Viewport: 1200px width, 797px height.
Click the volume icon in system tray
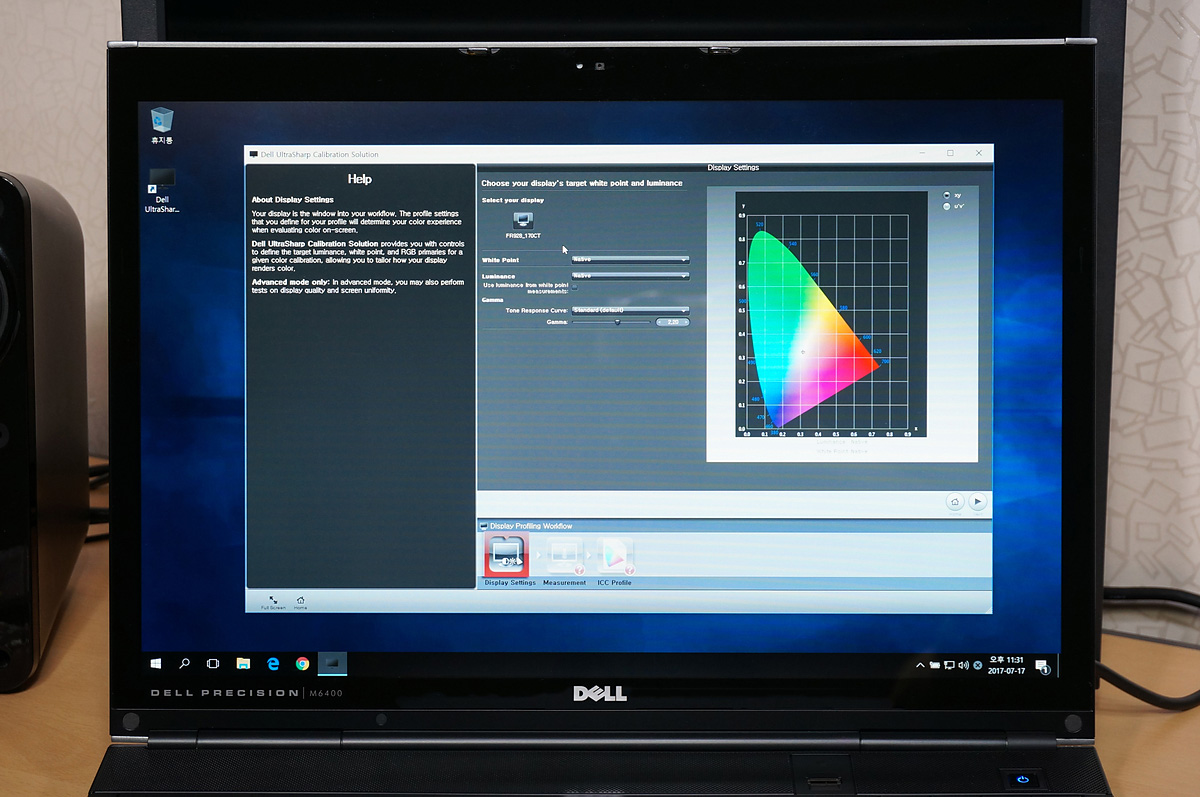coord(962,665)
